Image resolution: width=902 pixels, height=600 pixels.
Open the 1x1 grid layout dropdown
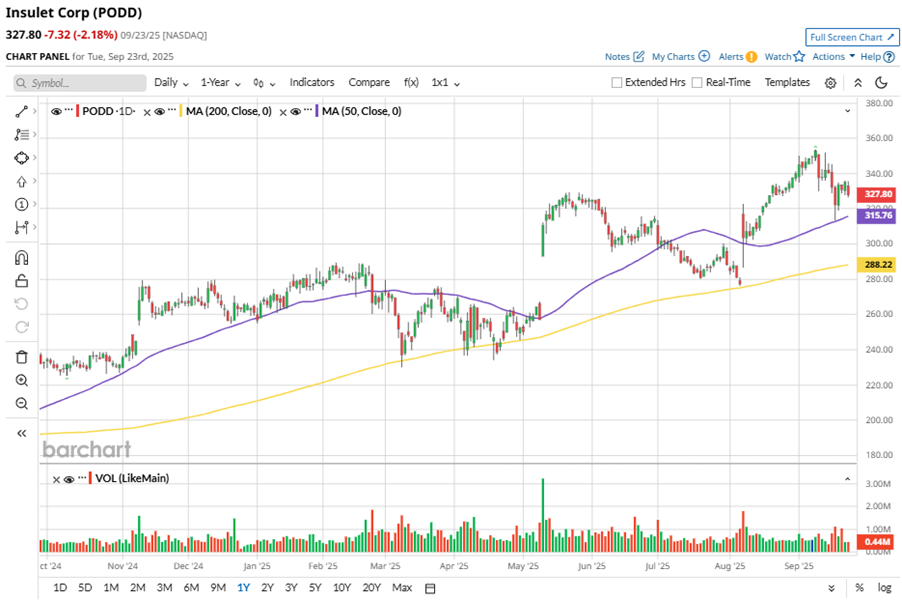446,82
